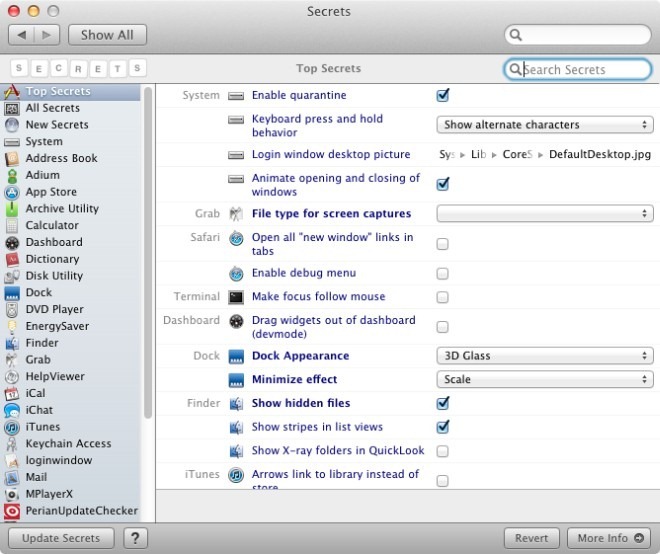Enable Open all new window links in tabs

[442, 244]
